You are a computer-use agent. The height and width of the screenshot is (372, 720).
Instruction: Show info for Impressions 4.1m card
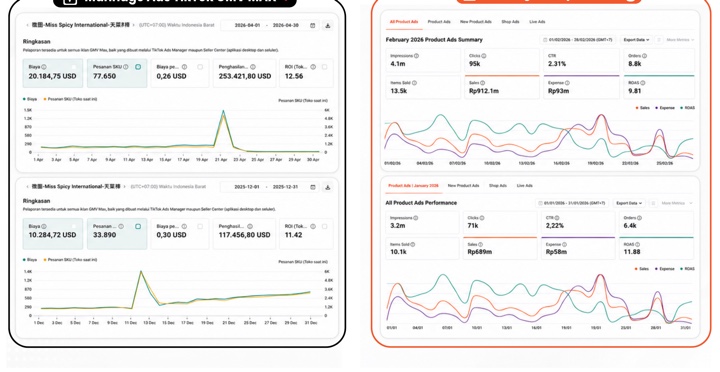coord(416,56)
